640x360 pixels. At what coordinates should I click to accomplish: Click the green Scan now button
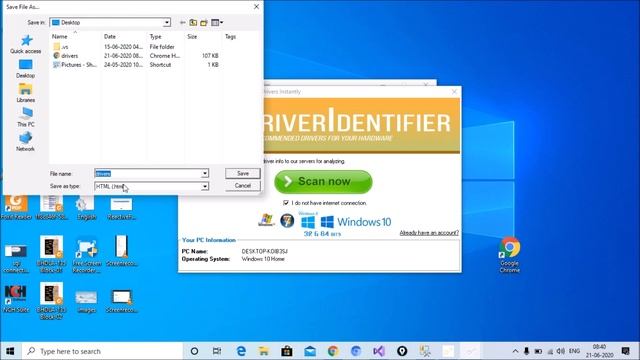point(323,182)
